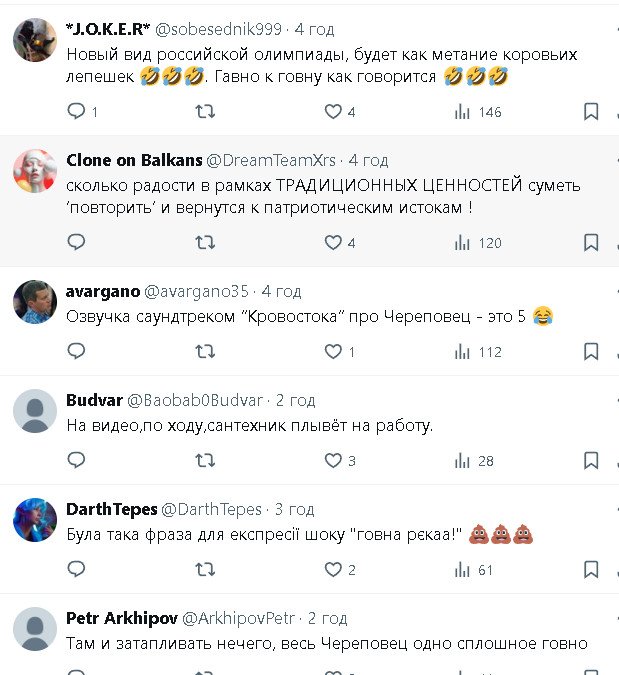Like the Budvar comment with 3 likes
The width and height of the screenshot is (619, 675).
click(334, 460)
